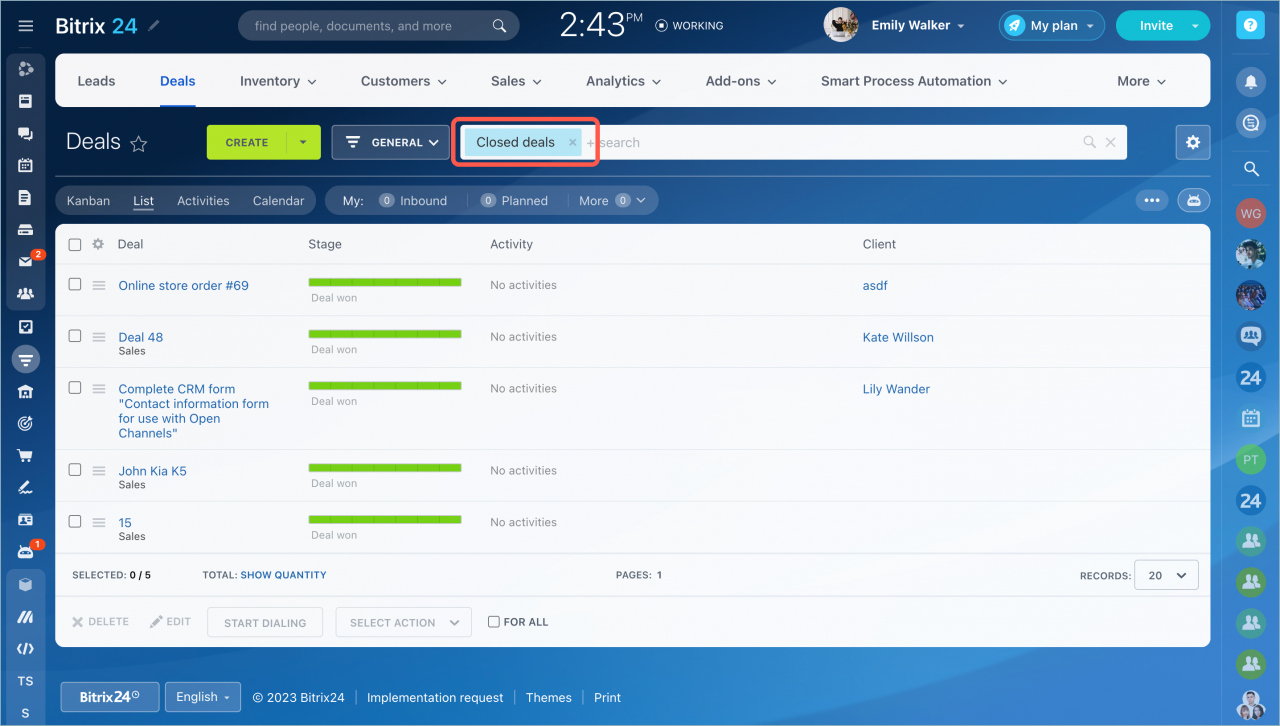Screen dimensions: 1280x726
Task: Check the Deal 48 row checkbox
Action: coord(75,336)
